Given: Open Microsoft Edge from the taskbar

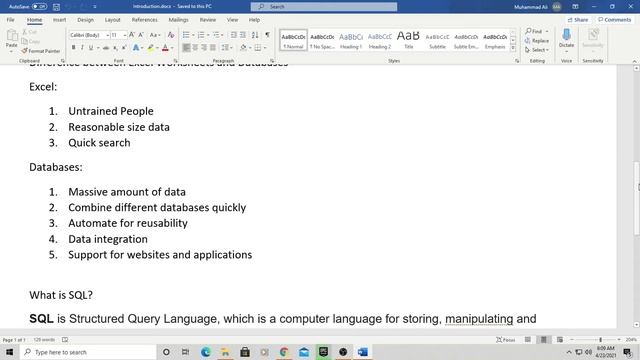Looking at the screenshot, I should tap(206, 352).
